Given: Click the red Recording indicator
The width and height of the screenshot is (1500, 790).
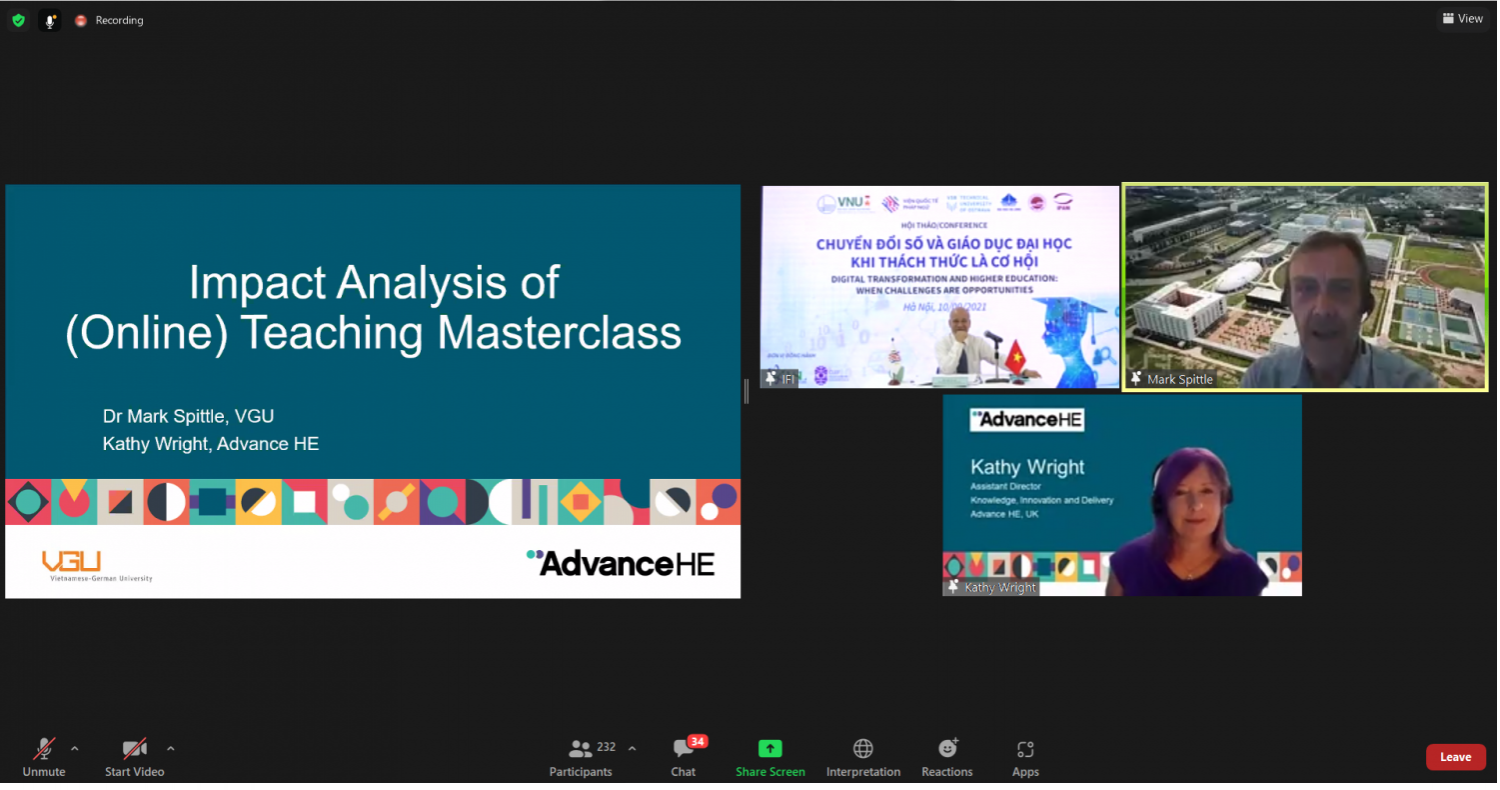Looking at the screenshot, I should [x=81, y=20].
